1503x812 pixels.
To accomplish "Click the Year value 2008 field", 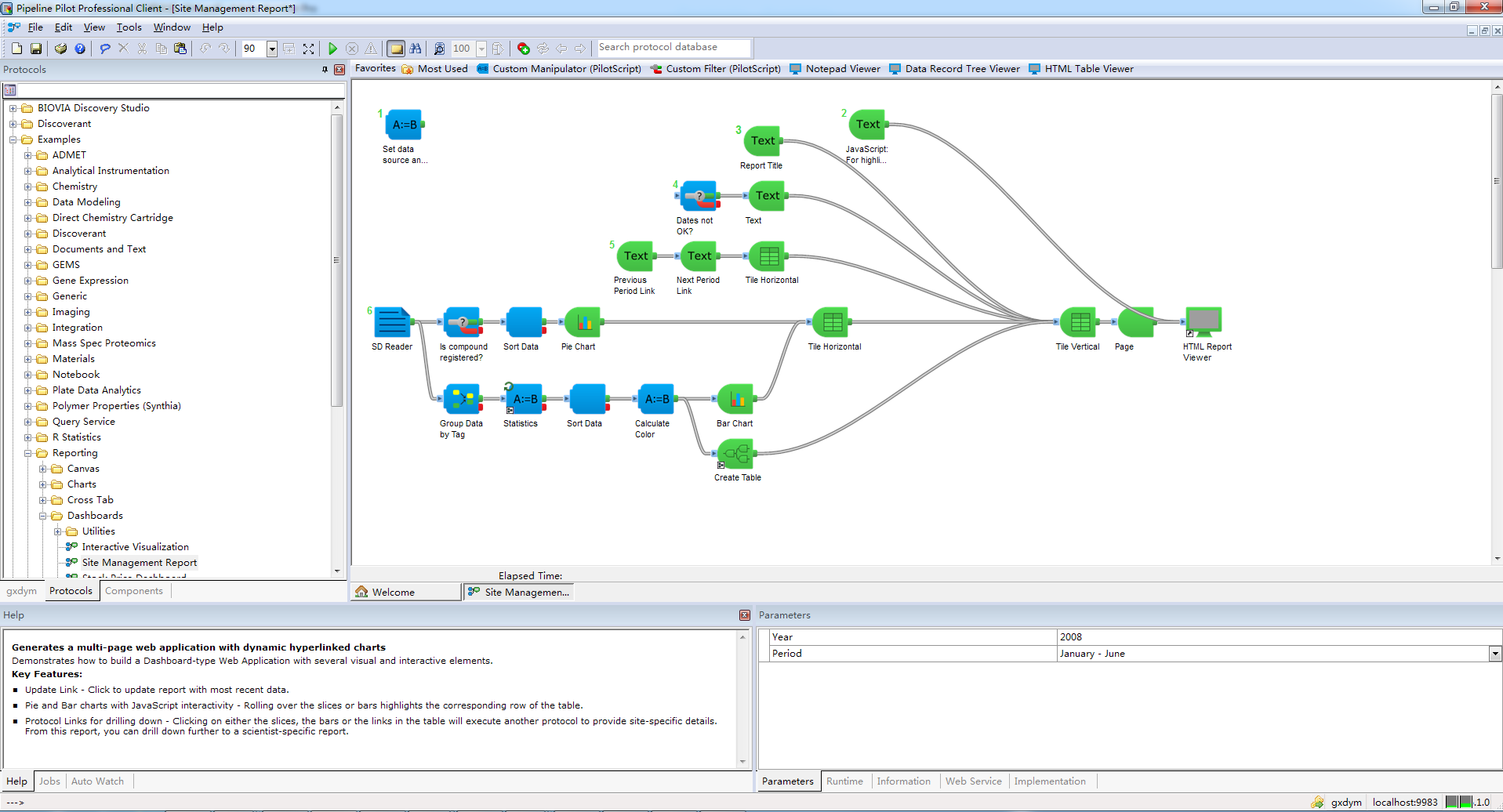I will pos(1279,637).
